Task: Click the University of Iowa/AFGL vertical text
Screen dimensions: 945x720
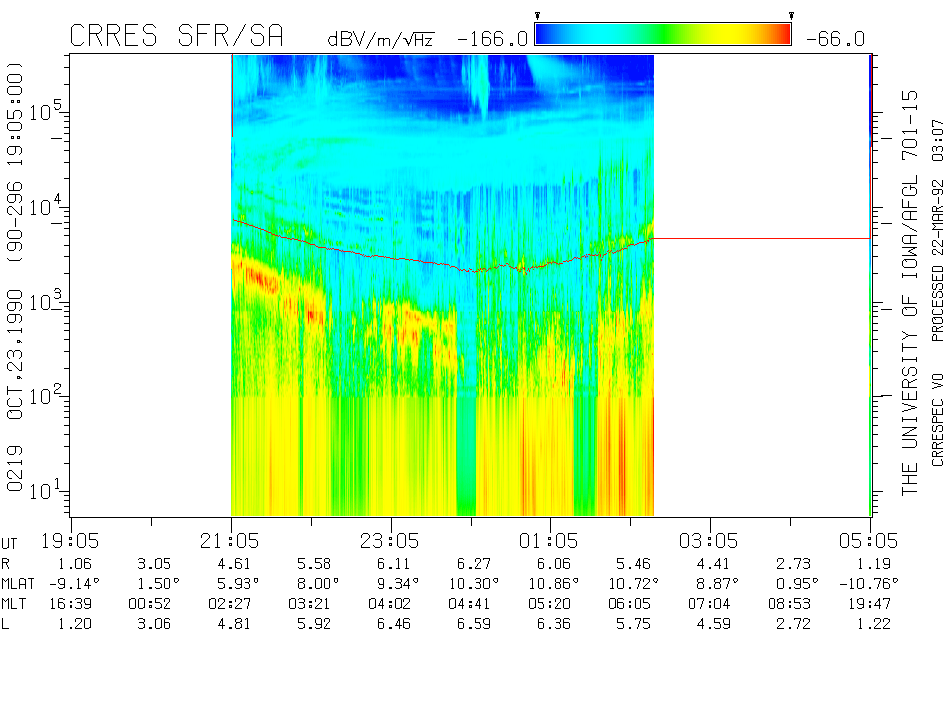Action: tap(909, 292)
